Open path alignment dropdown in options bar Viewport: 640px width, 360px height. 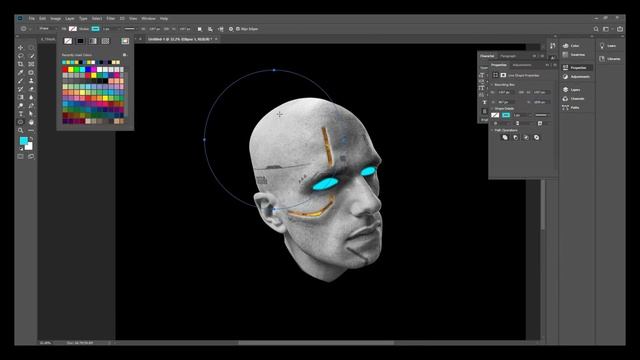point(210,29)
